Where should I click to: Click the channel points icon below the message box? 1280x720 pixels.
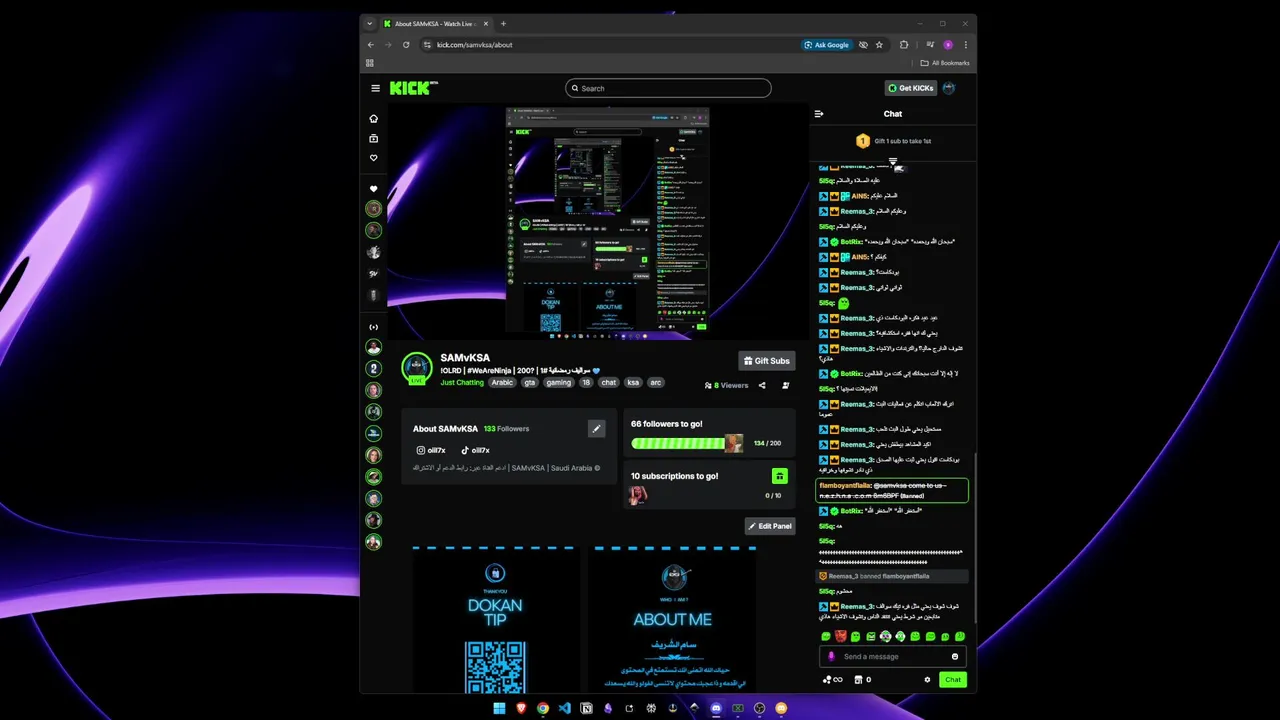click(832, 680)
